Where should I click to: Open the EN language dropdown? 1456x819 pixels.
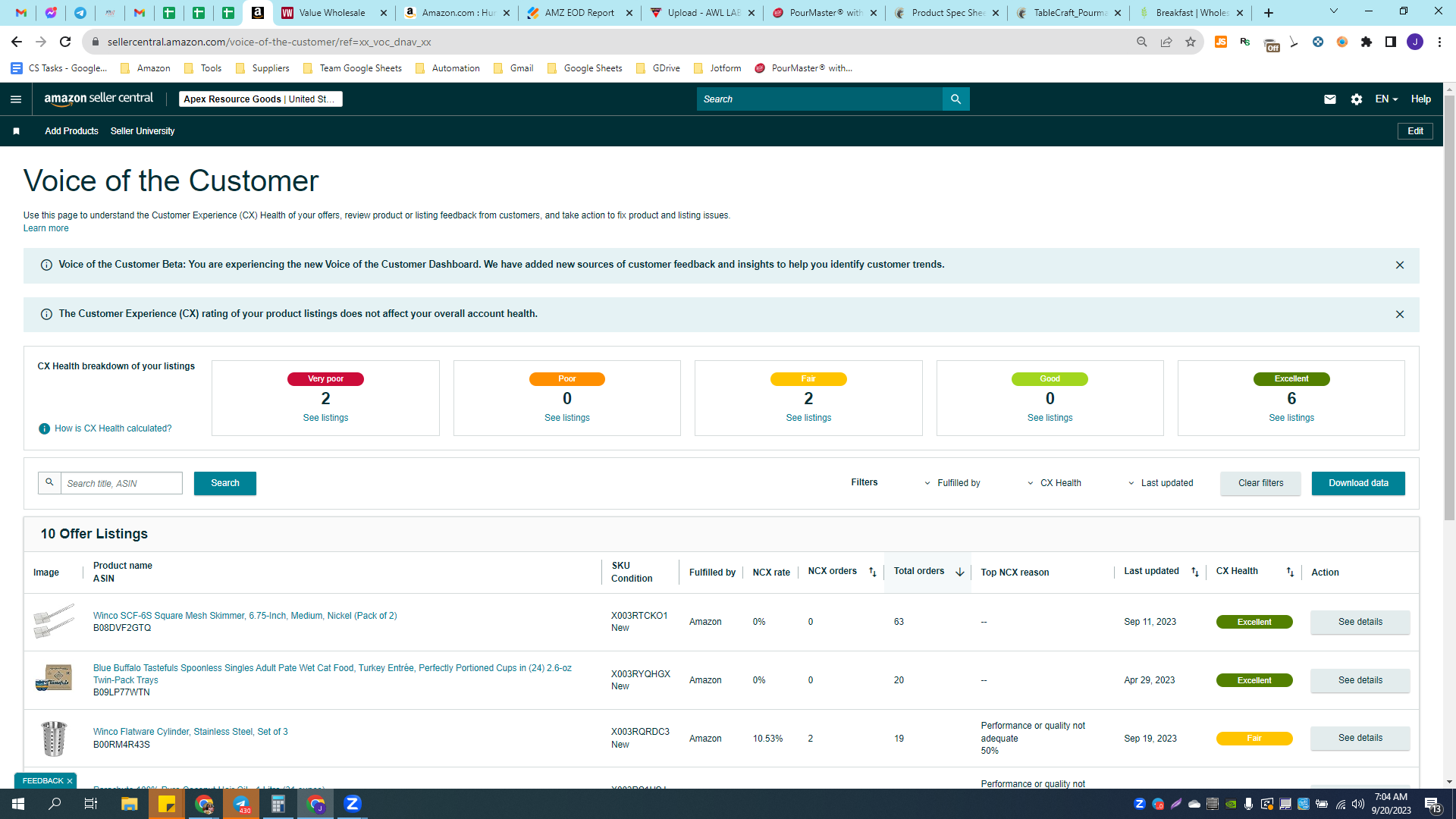click(1386, 99)
